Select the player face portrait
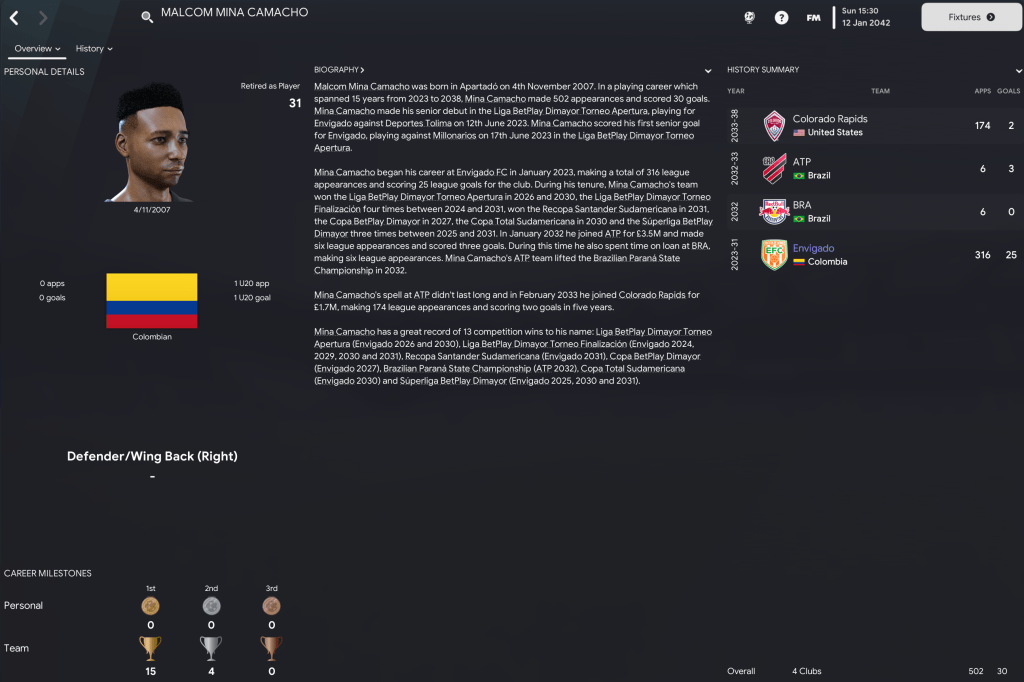Viewport: 1024px width, 682px height. (152, 142)
